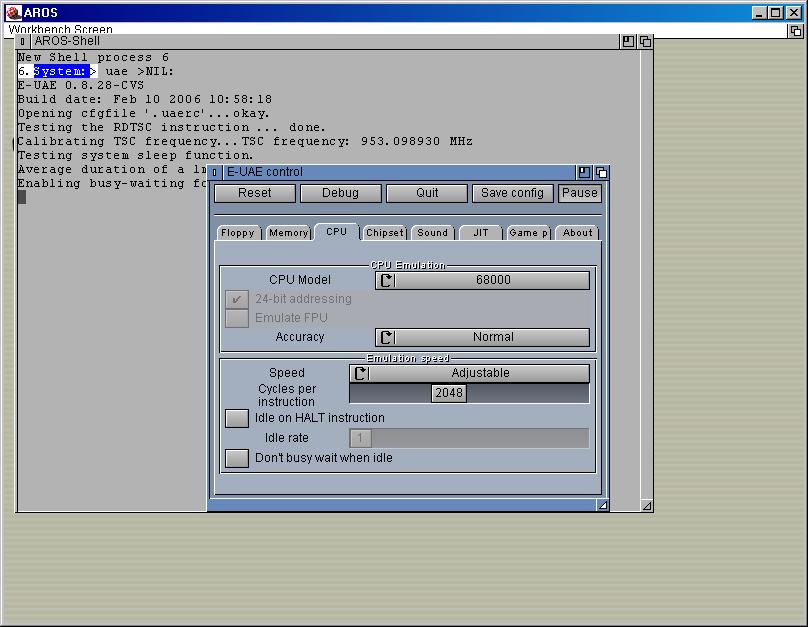Click the shell cursor block
808x627 pixels.
[22, 197]
